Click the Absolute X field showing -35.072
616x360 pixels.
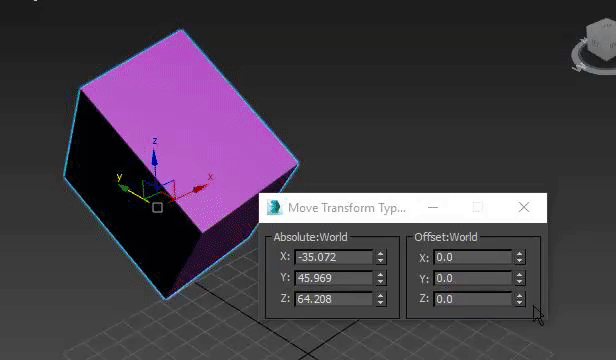pos(334,257)
